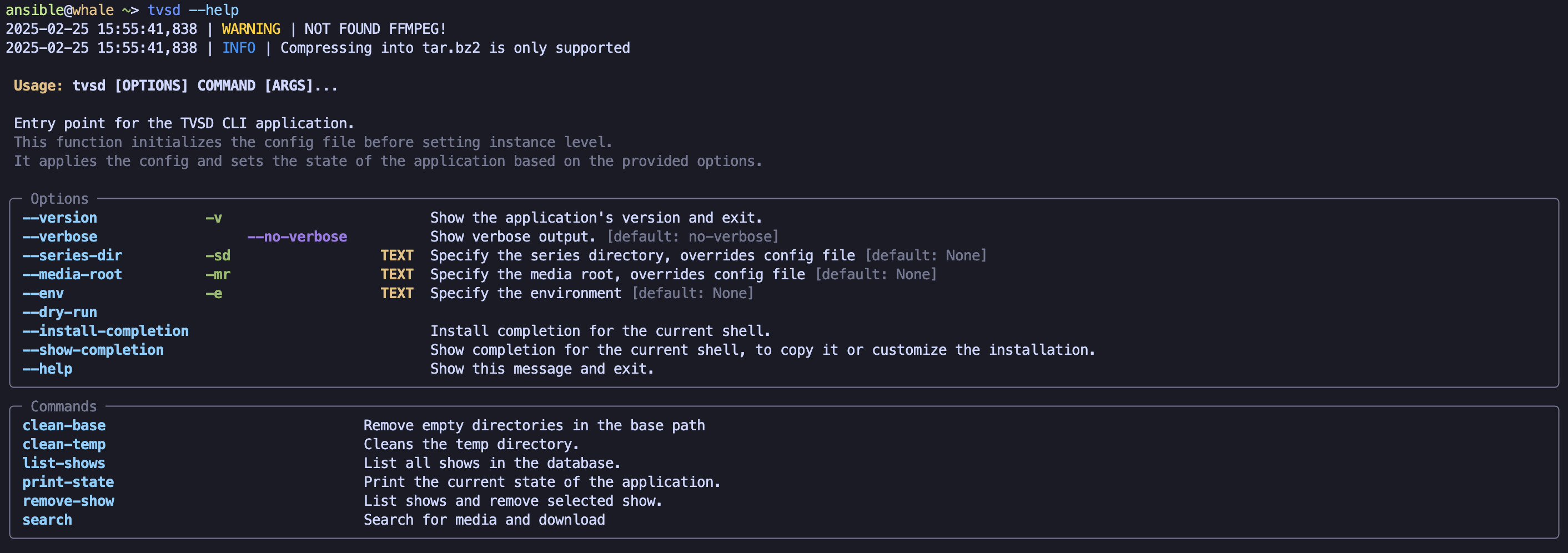
Task: Click the WARNING log level label
Action: 251,29
